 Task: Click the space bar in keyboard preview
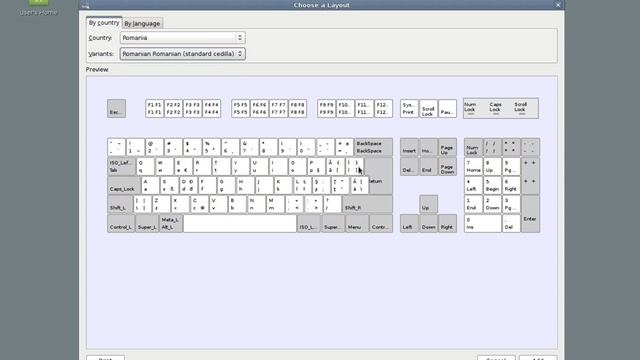(x=240, y=224)
